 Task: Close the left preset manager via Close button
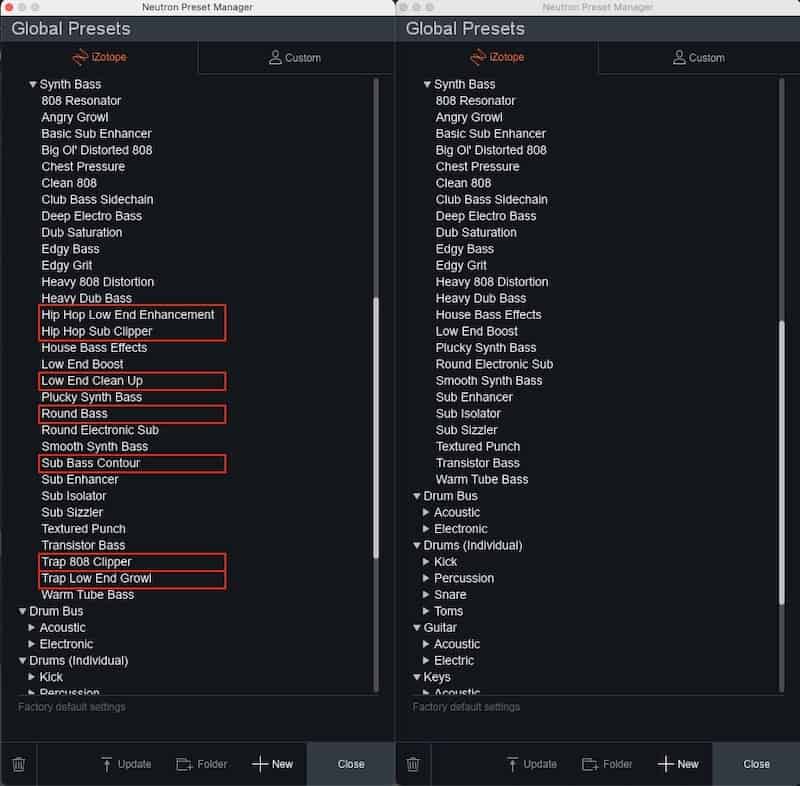click(x=351, y=764)
